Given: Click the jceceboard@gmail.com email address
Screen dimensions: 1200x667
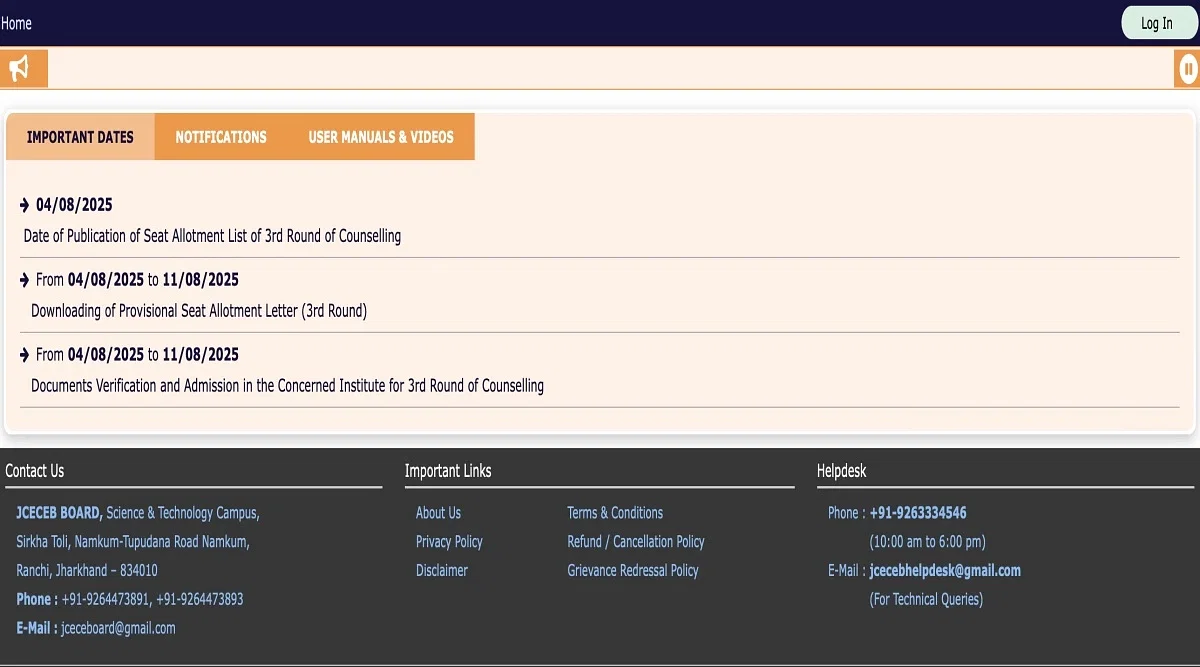Looking at the screenshot, I should coord(118,629).
